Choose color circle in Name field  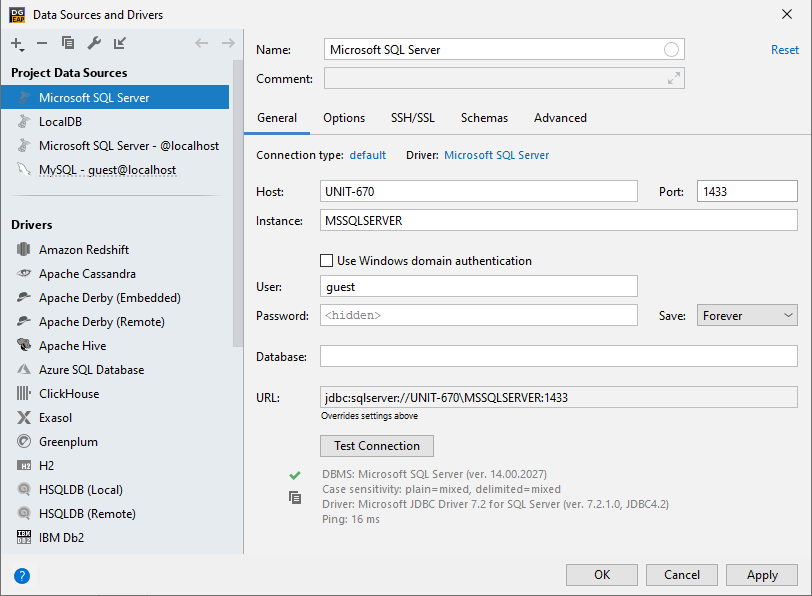(671, 50)
